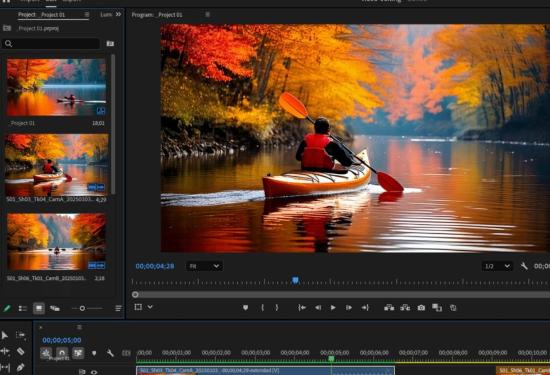Toggle video track output eye icon
550x375 pixels.
coord(94,372)
